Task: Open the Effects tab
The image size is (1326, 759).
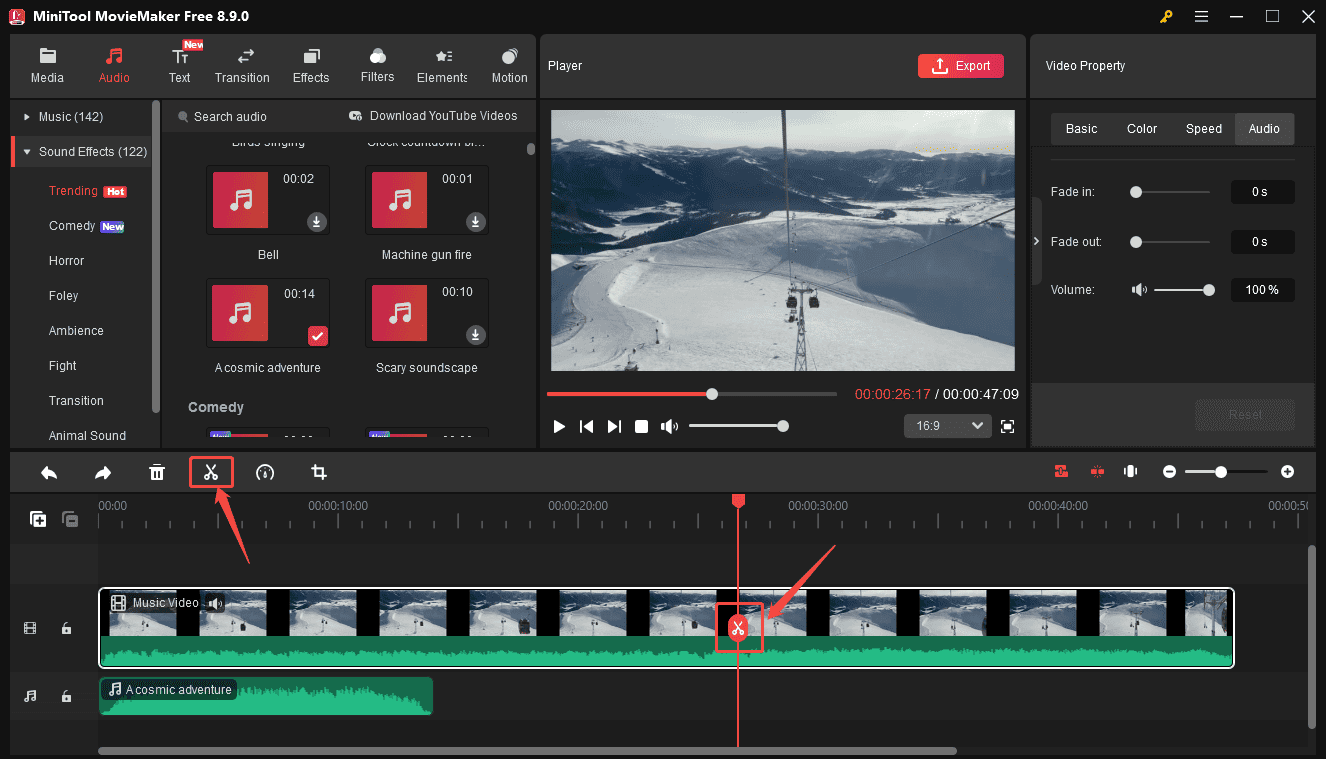Action: tap(311, 66)
